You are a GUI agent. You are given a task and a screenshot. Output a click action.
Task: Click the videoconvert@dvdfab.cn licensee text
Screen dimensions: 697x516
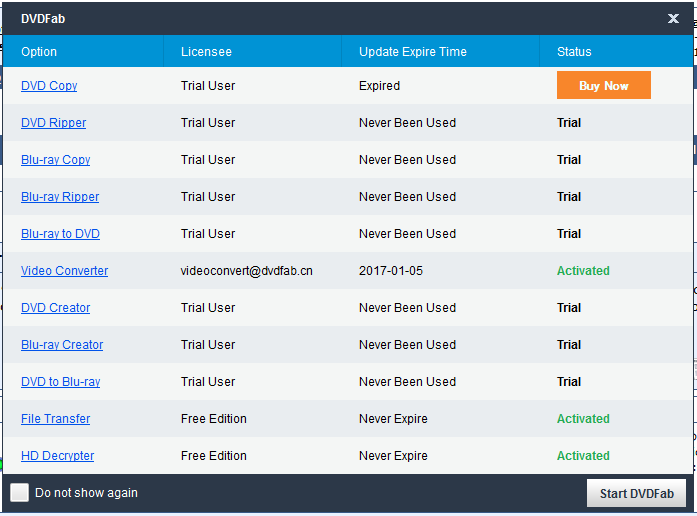[246, 271]
